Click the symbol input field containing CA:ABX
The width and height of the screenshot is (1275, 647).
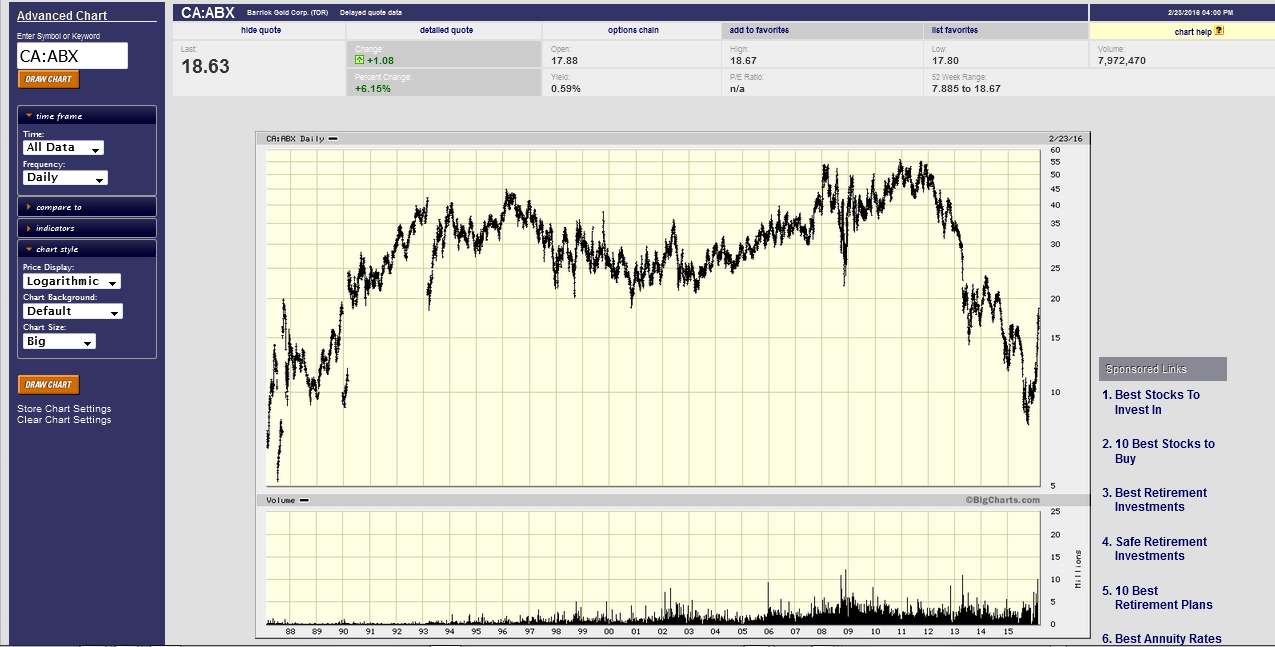pyautogui.click(x=72, y=56)
